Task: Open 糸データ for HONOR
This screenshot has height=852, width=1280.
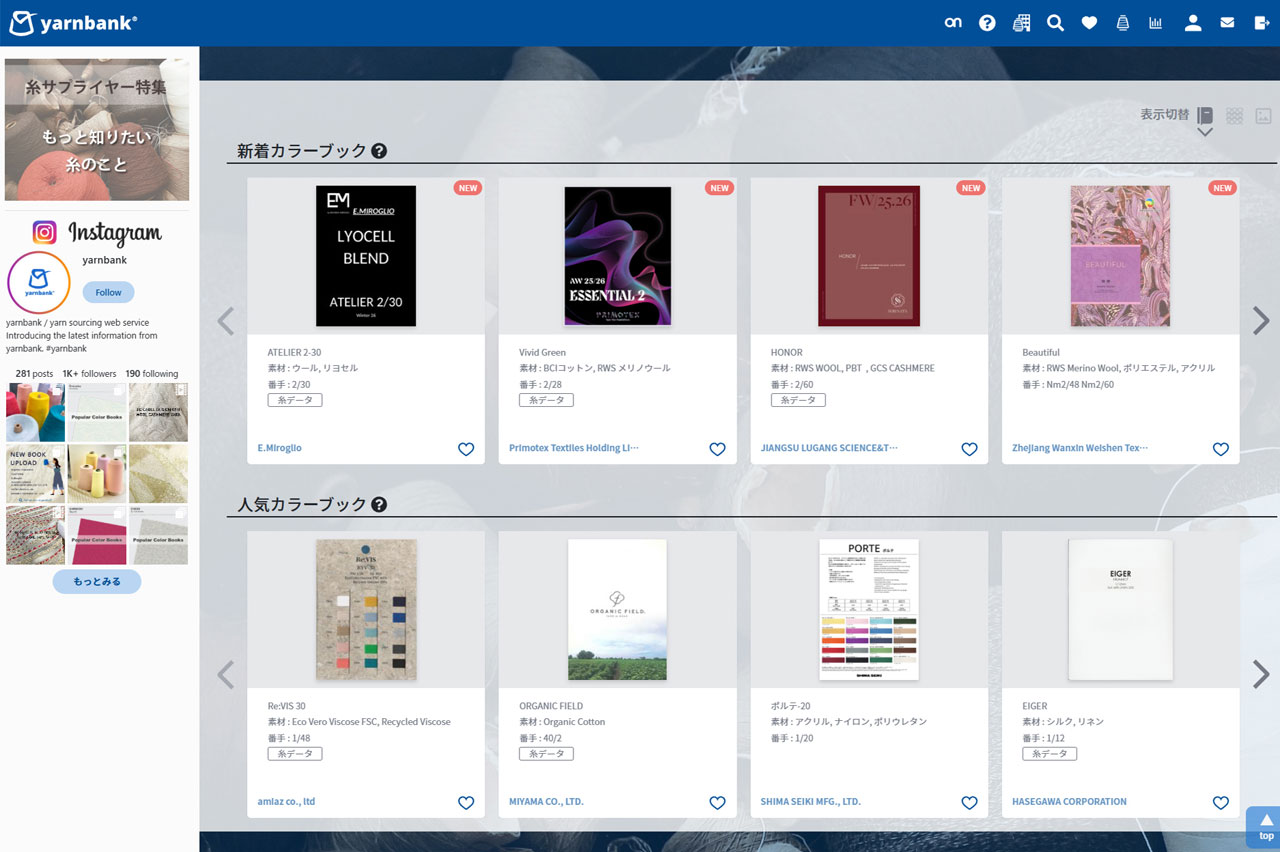Action: 798,400
